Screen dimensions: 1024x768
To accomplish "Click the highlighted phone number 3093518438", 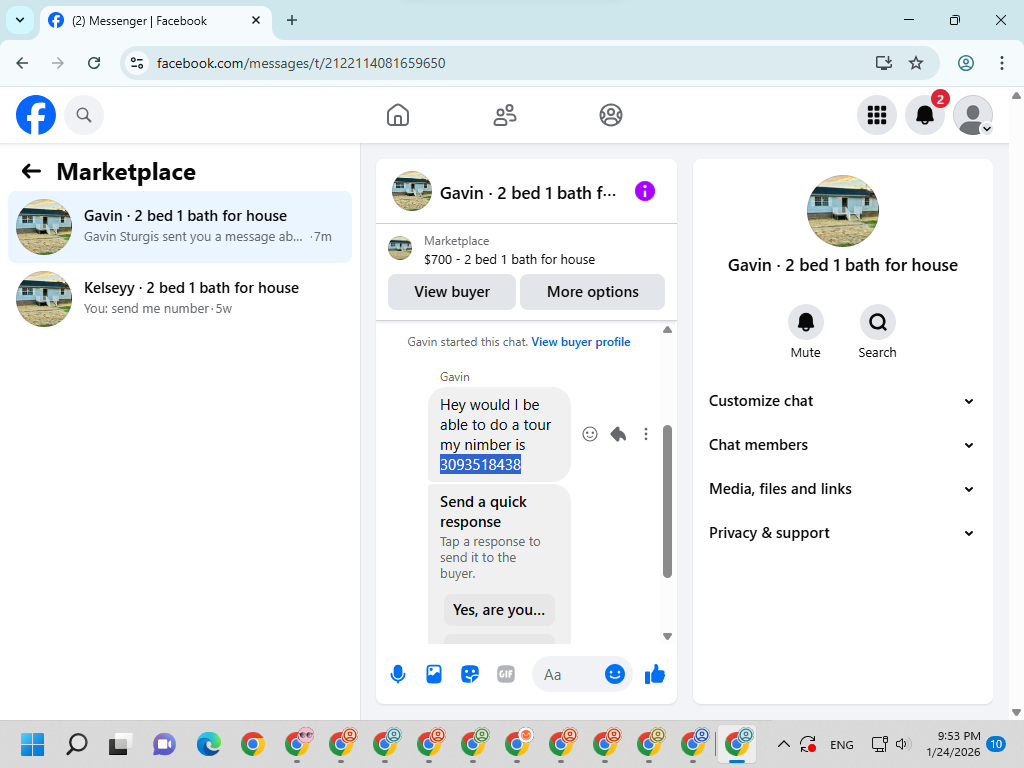I will 480,464.
